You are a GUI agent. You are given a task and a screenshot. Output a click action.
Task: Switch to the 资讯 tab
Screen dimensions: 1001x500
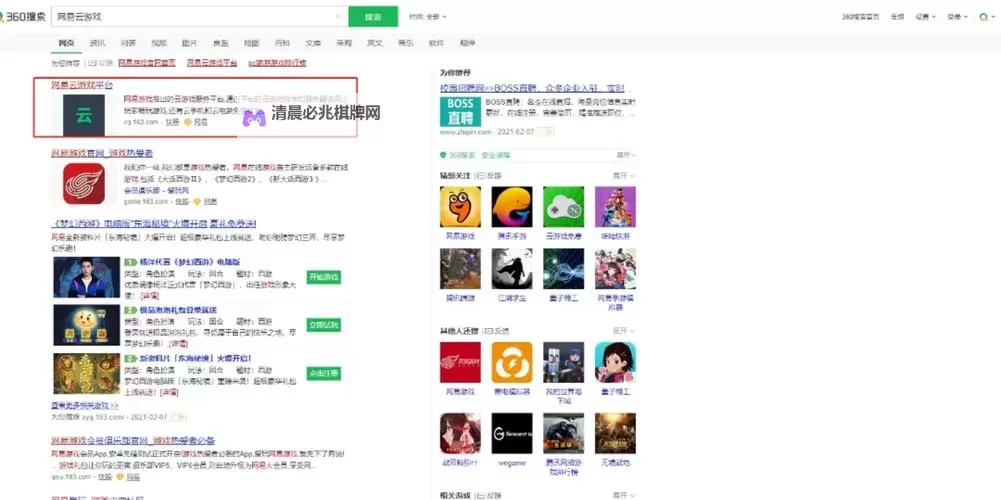(97, 43)
